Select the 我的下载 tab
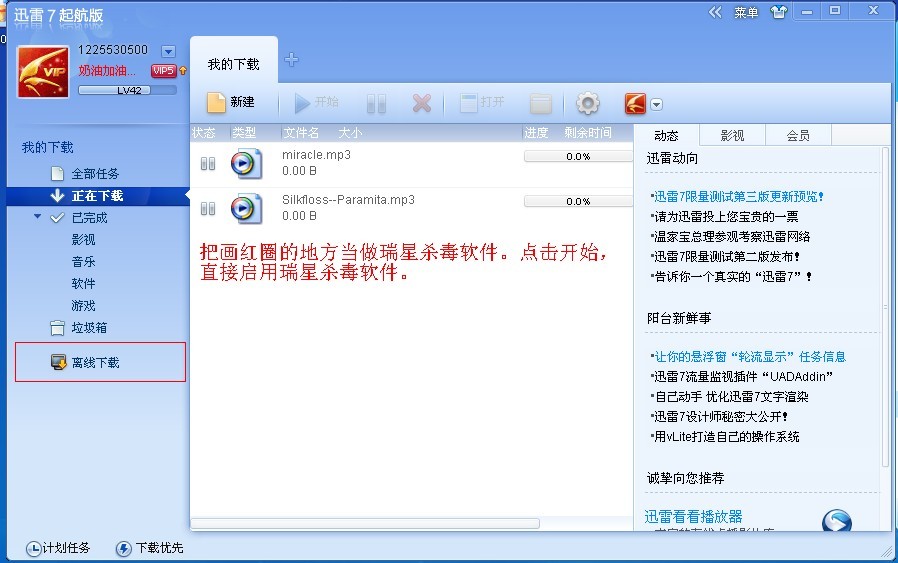 (x=234, y=64)
